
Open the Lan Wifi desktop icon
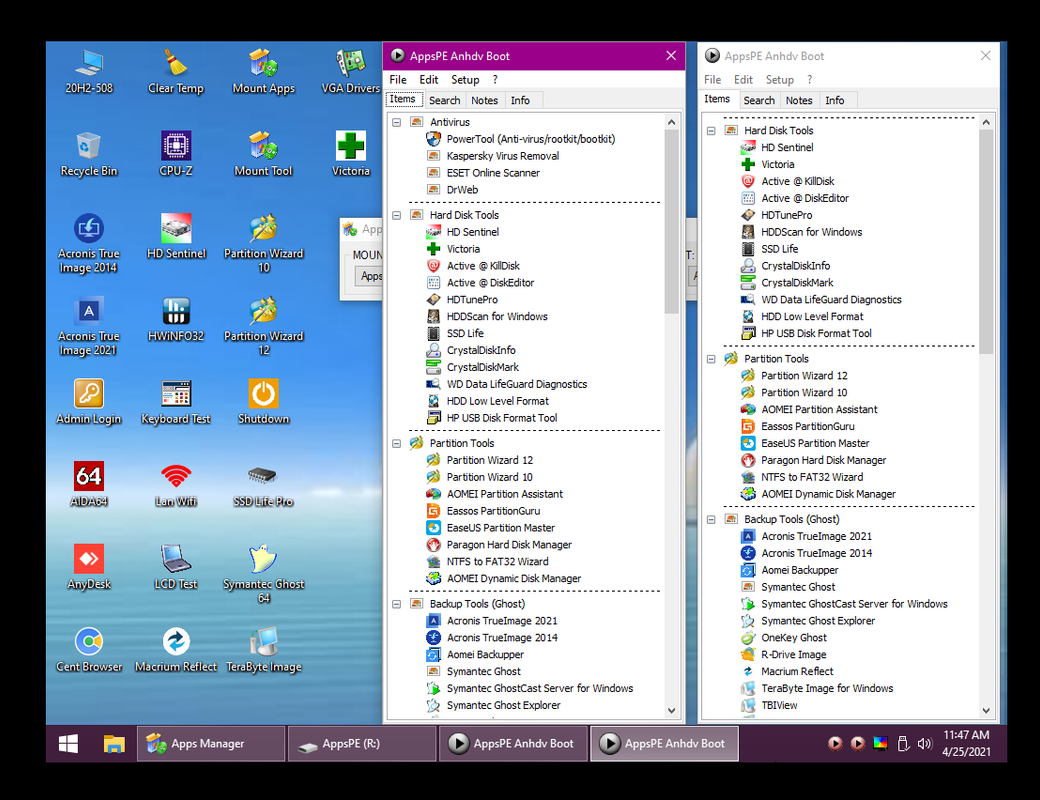tap(176, 484)
